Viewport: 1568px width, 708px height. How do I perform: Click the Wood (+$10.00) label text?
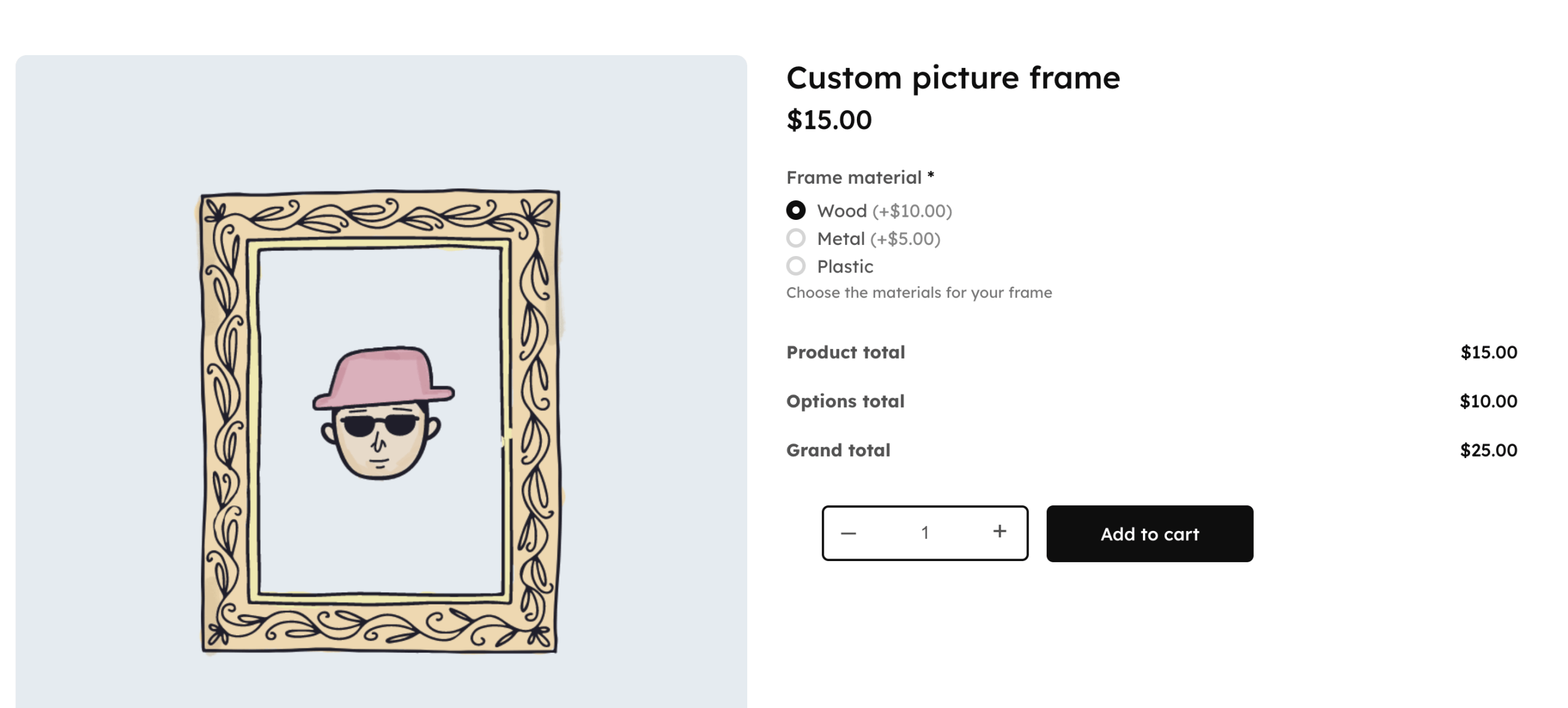pos(884,211)
